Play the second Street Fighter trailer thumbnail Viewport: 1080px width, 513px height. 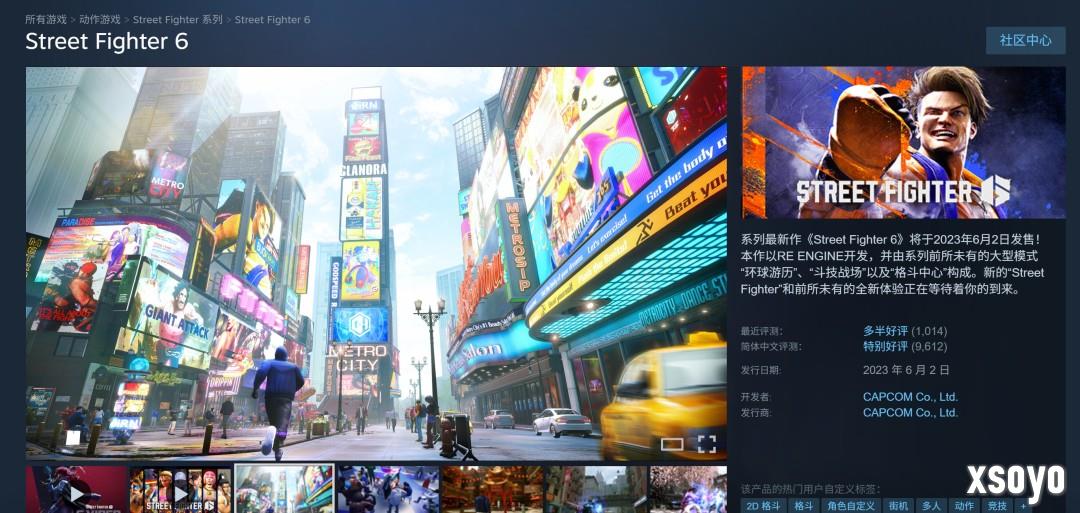[x=181, y=490]
